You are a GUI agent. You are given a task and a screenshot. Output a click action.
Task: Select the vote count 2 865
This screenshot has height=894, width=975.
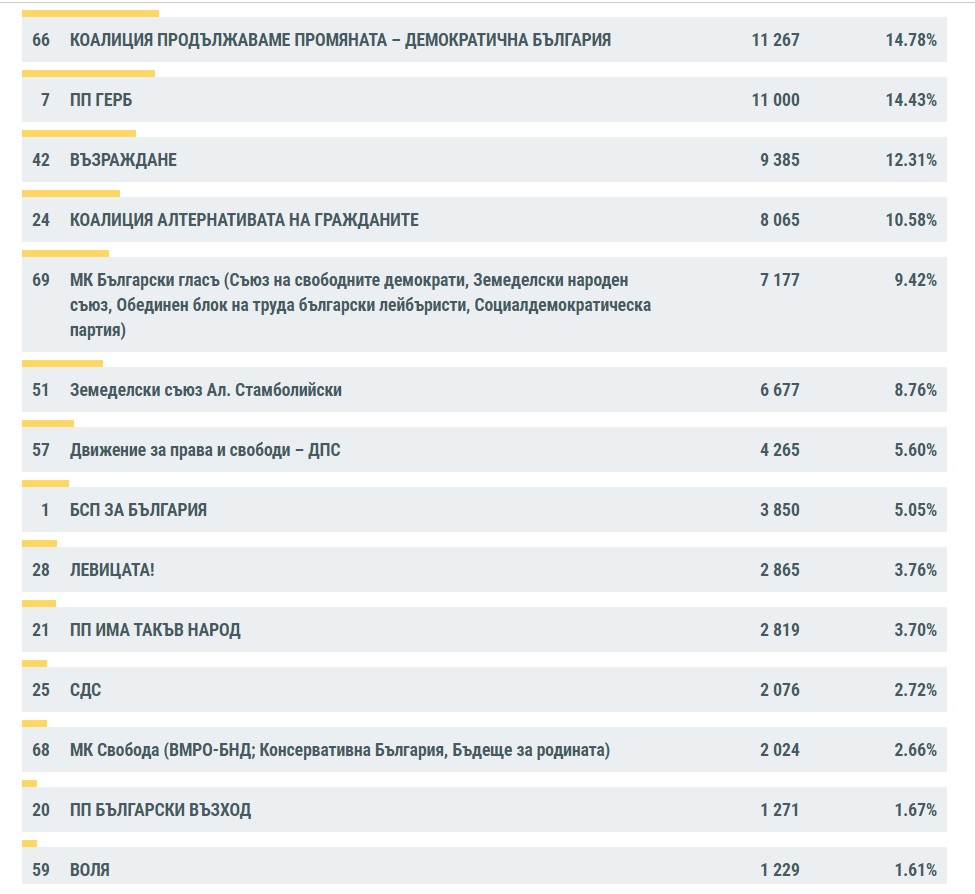(x=780, y=570)
